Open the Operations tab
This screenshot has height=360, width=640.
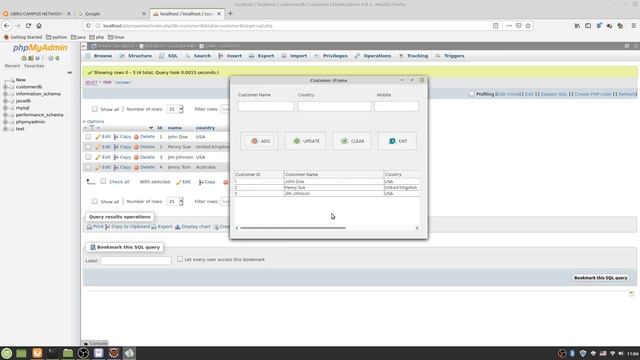[x=373, y=56]
